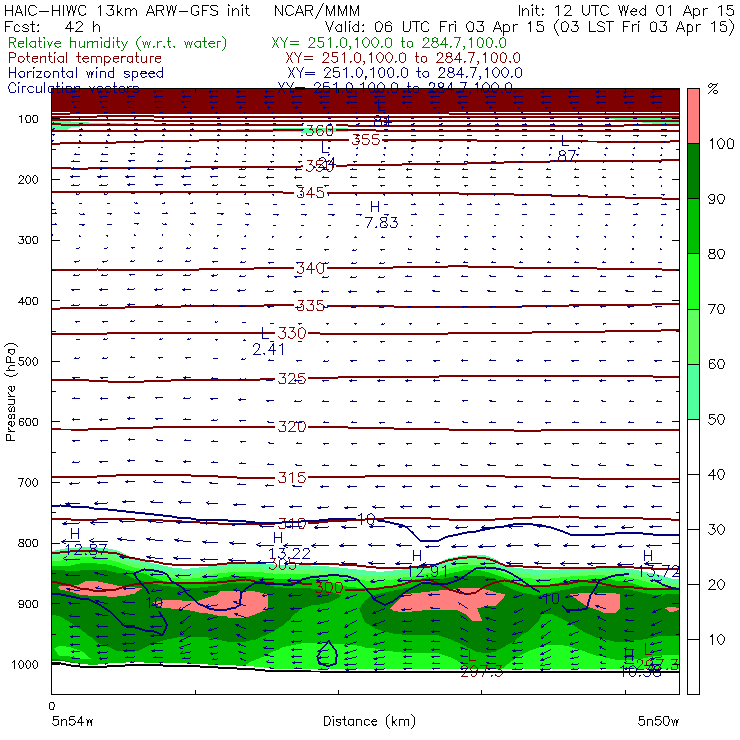
Task: Click the '345' potential temperature contour label
Action: coord(310,193)
